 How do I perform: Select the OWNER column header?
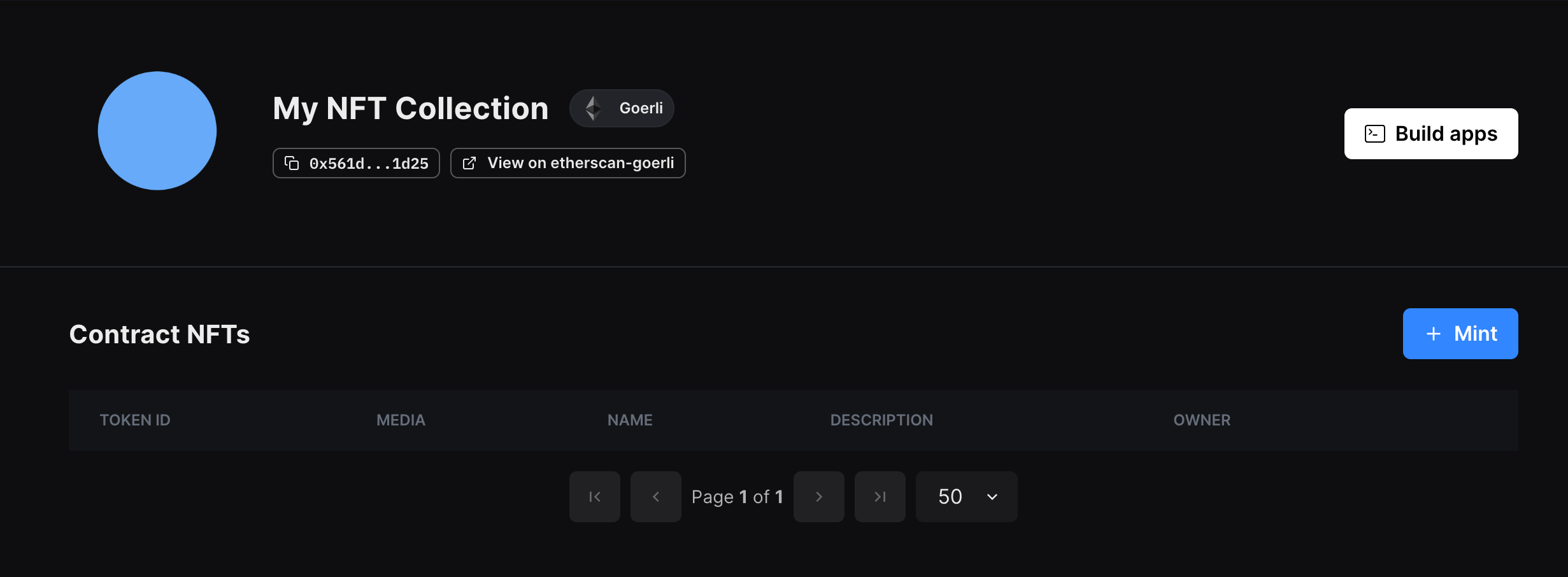click(1201, 420)
